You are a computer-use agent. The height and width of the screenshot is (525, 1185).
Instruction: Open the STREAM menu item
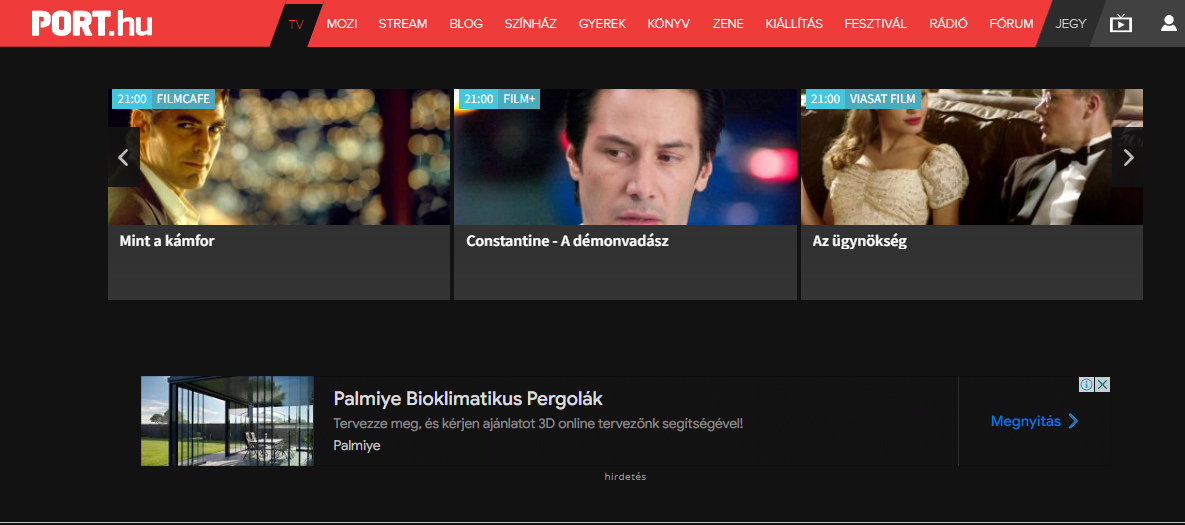click(403, 23)
